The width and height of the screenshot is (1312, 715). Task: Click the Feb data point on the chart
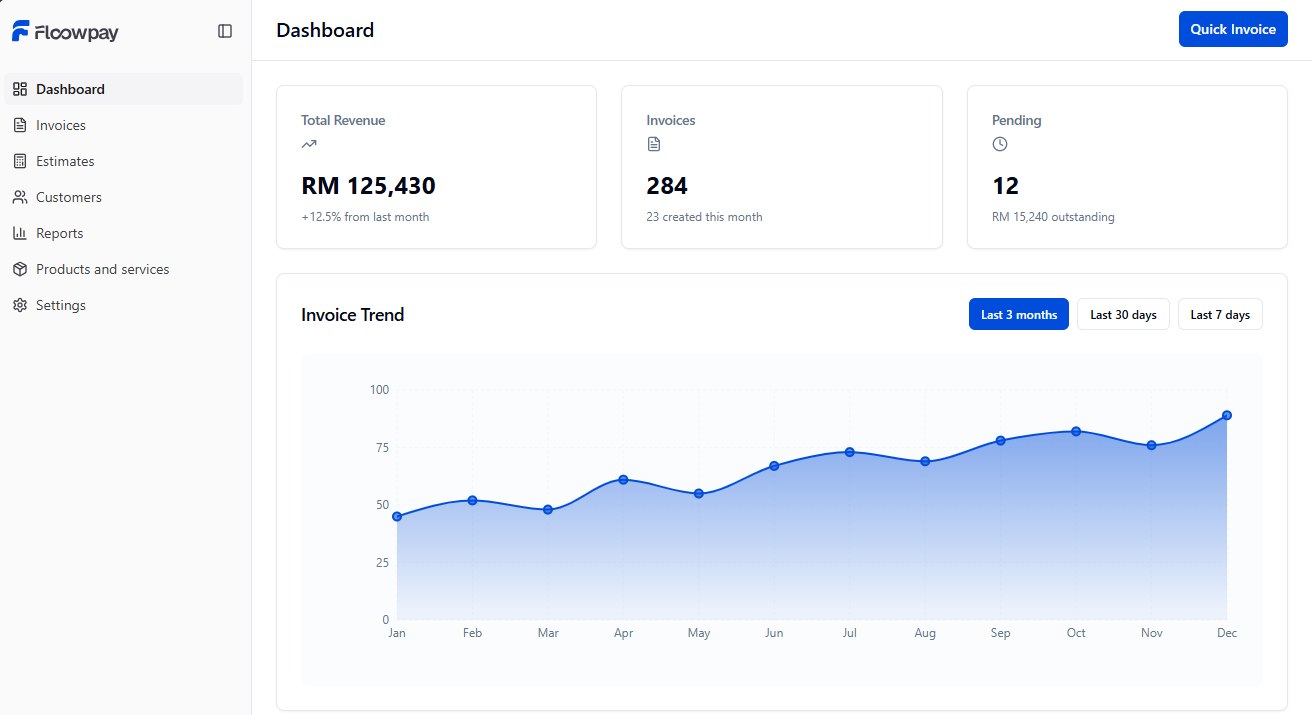(x=472, y=500)
